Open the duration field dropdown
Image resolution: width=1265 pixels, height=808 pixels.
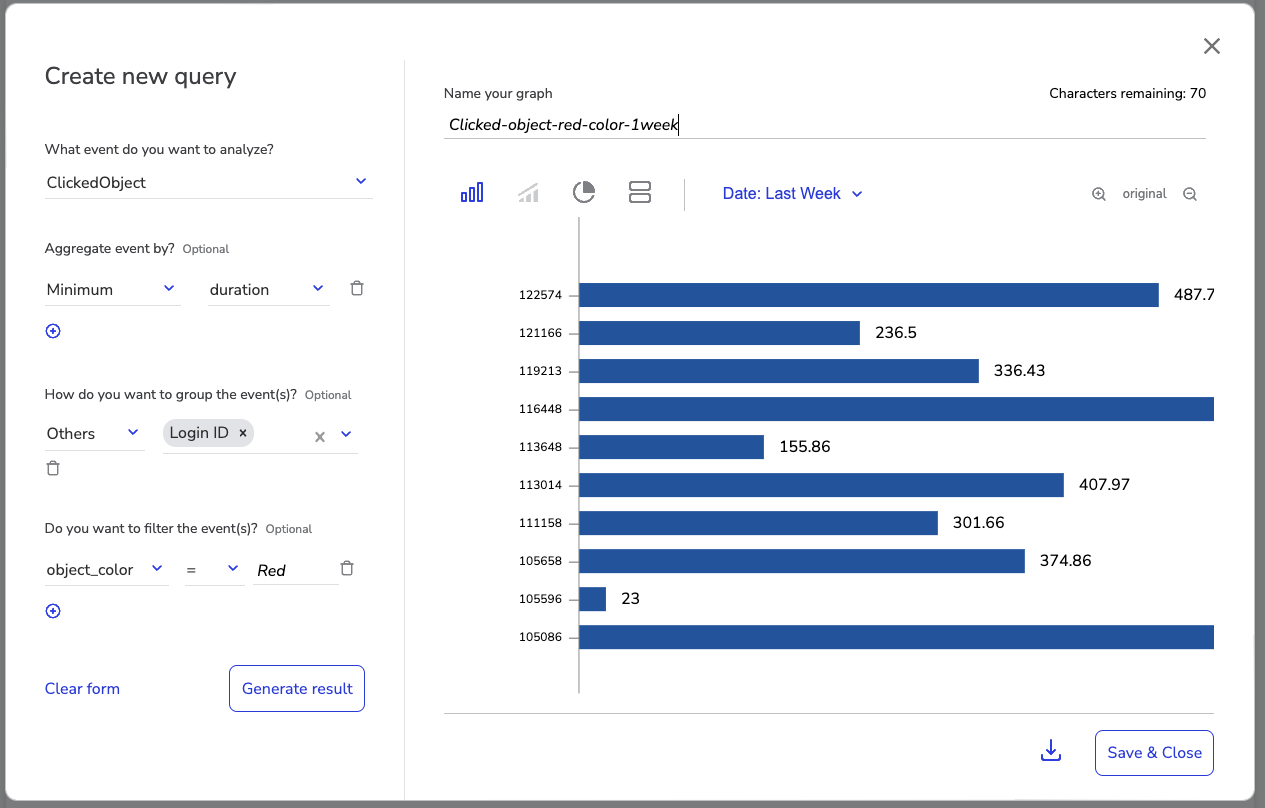(268, 289)
